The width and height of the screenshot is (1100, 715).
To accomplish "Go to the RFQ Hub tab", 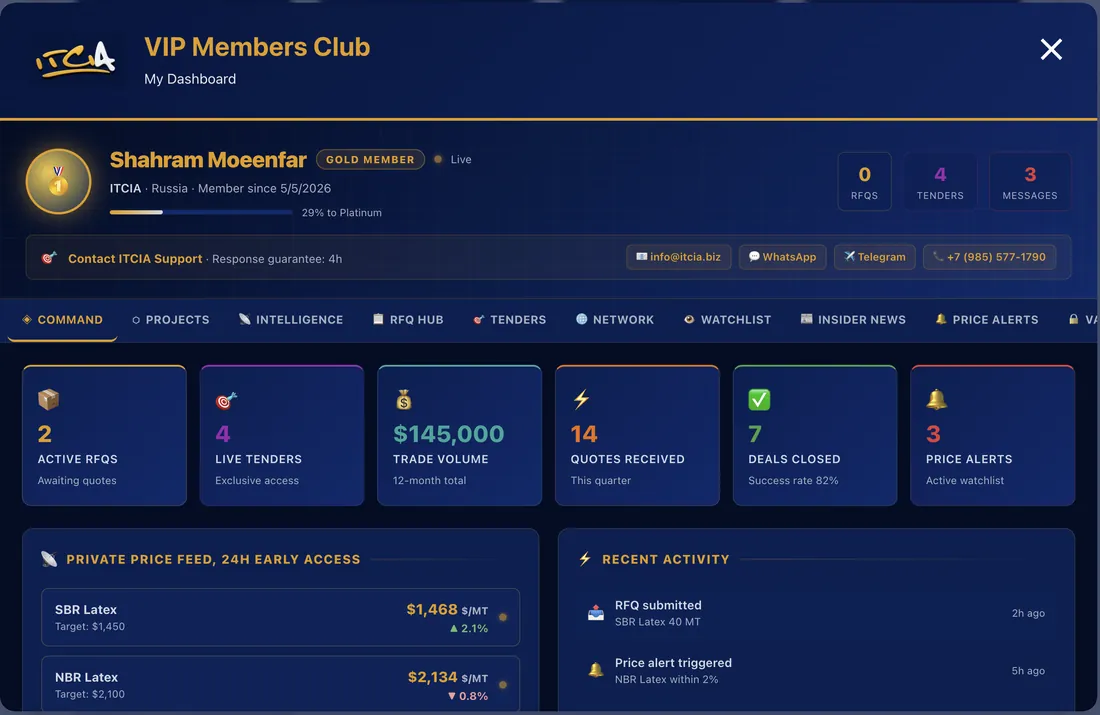I will click(408, 319).
